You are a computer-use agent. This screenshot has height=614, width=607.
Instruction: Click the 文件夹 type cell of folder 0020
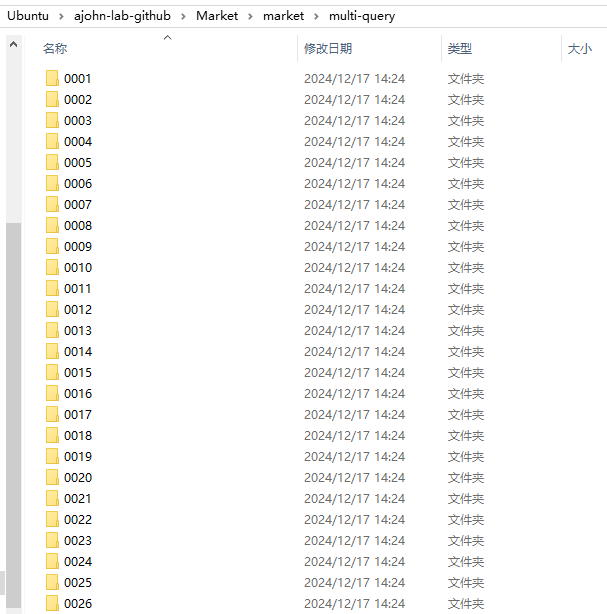466,478
